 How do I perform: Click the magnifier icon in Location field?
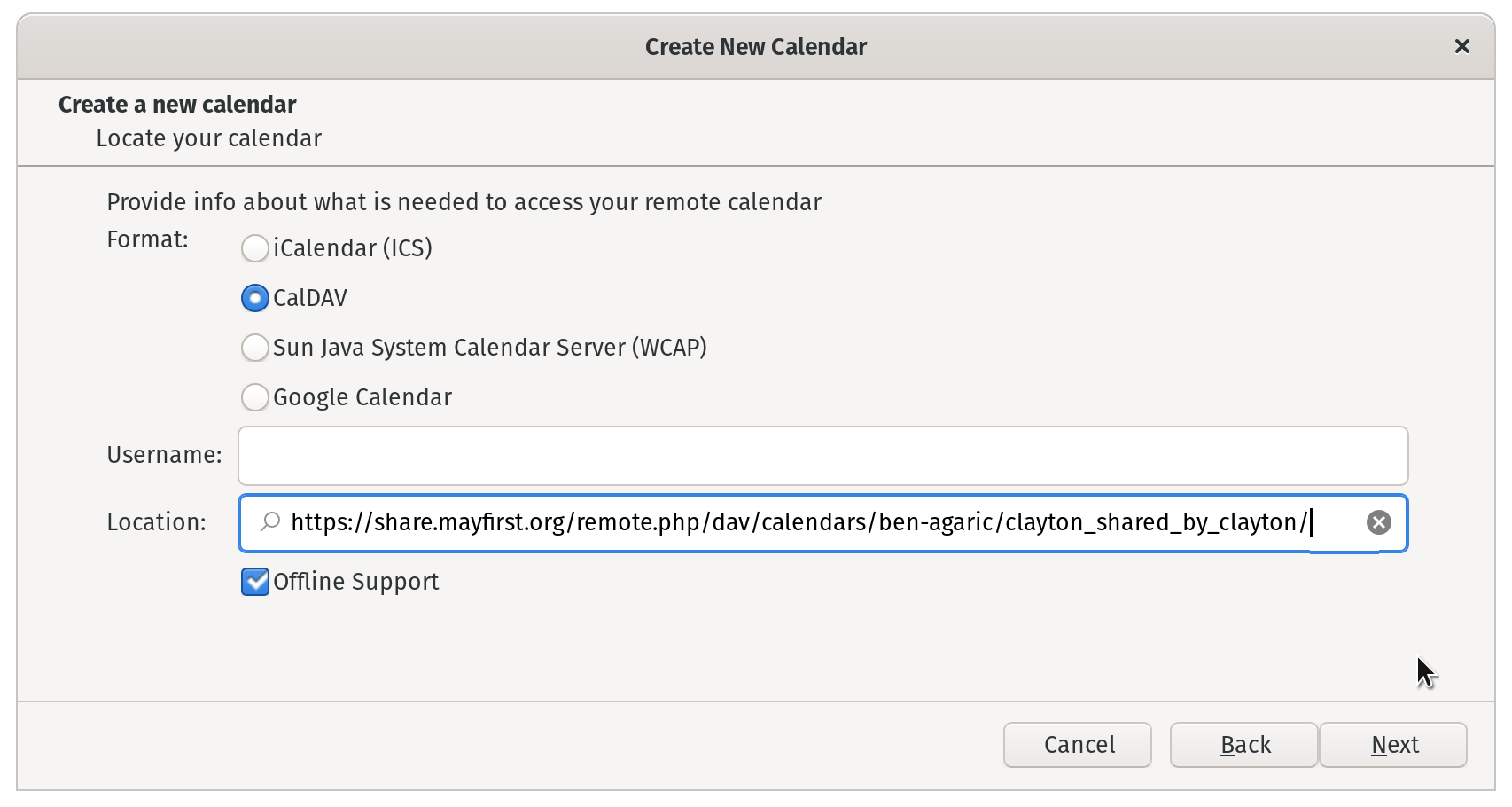[269, 522]
